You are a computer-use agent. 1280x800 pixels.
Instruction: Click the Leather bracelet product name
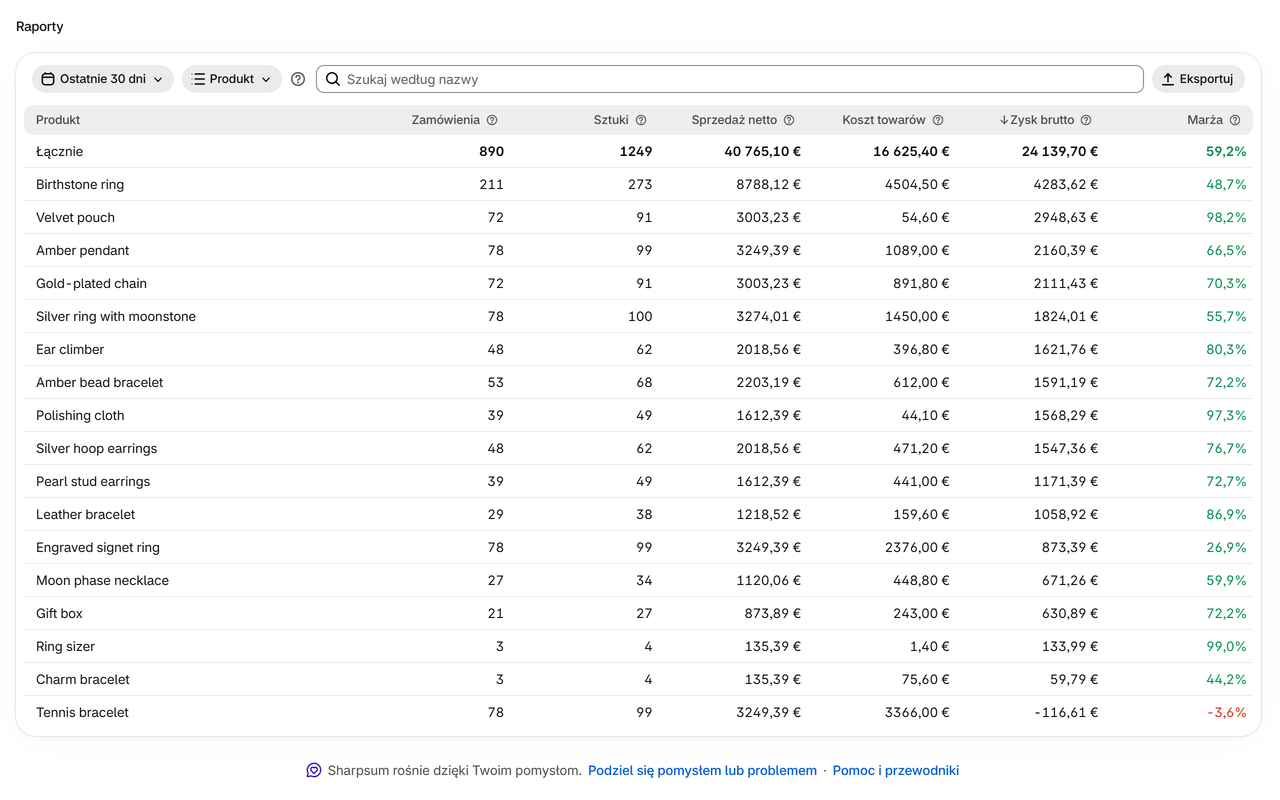[85, 514]
